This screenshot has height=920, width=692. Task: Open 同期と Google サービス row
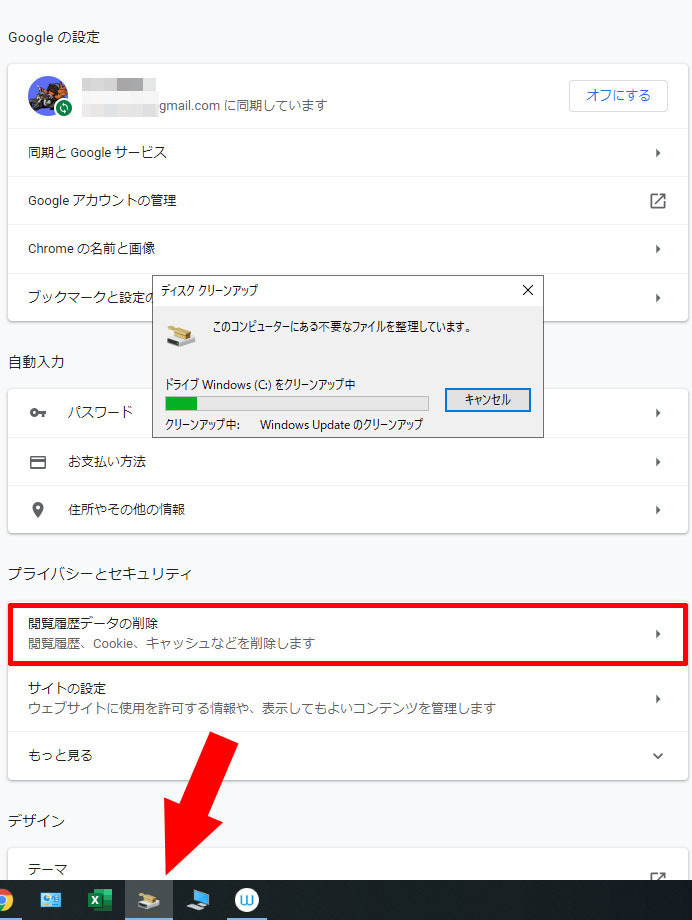(x=347, y=153)
